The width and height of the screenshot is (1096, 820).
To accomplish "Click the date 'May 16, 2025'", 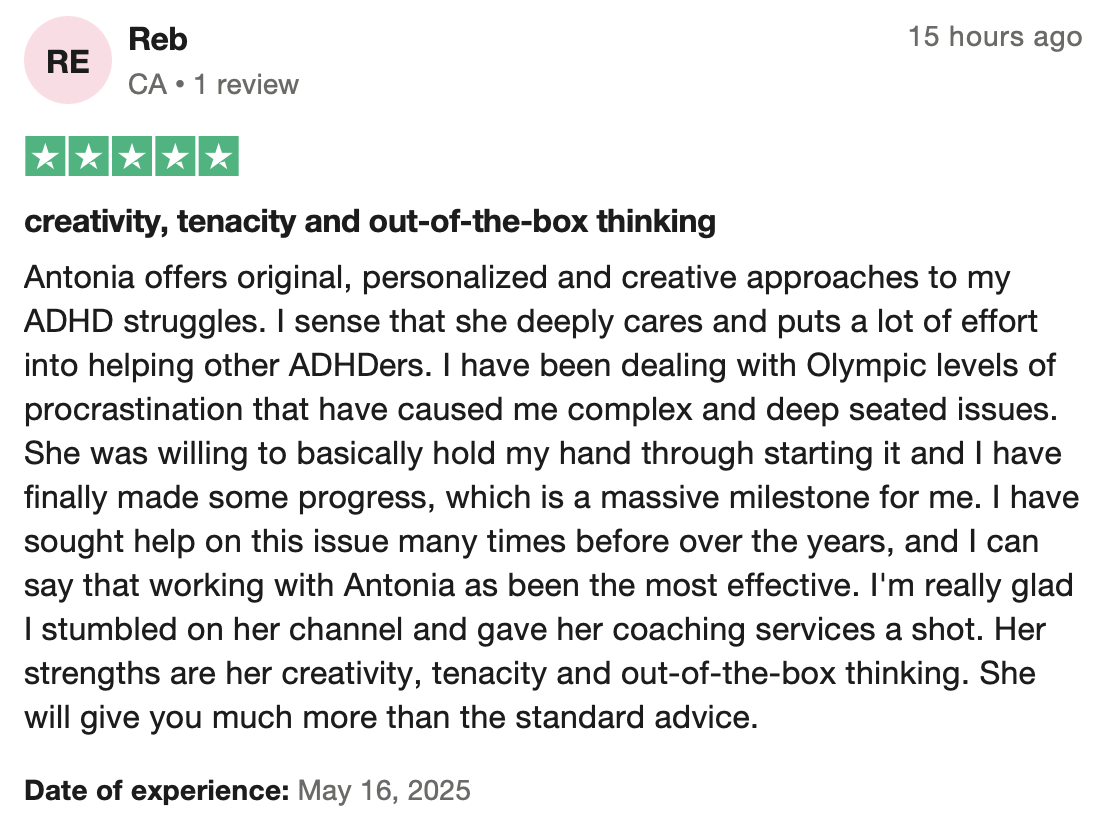I will [x=384, y=790].
